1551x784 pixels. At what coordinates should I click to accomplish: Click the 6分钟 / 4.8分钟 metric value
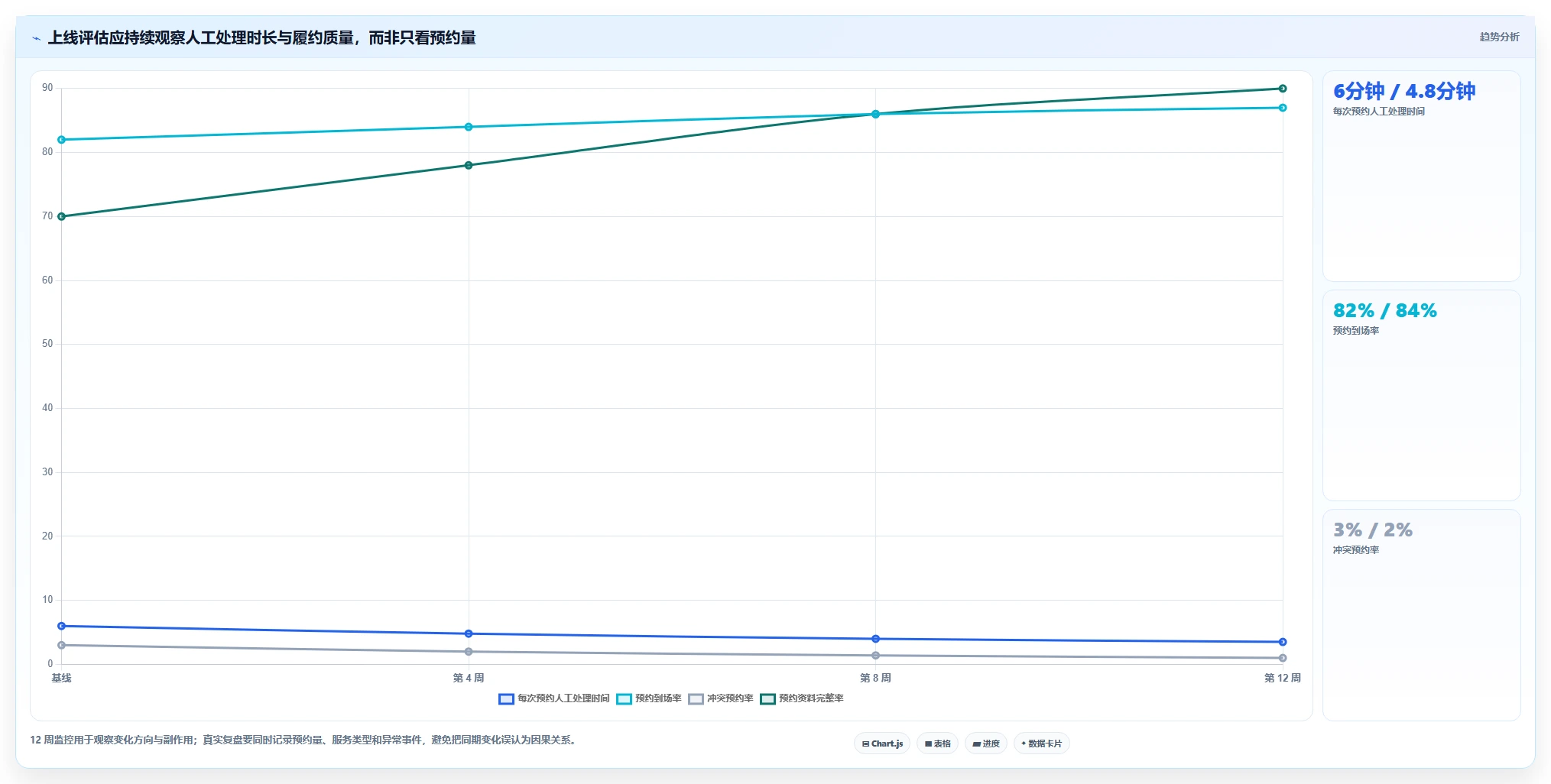(x=1404, y=92)
